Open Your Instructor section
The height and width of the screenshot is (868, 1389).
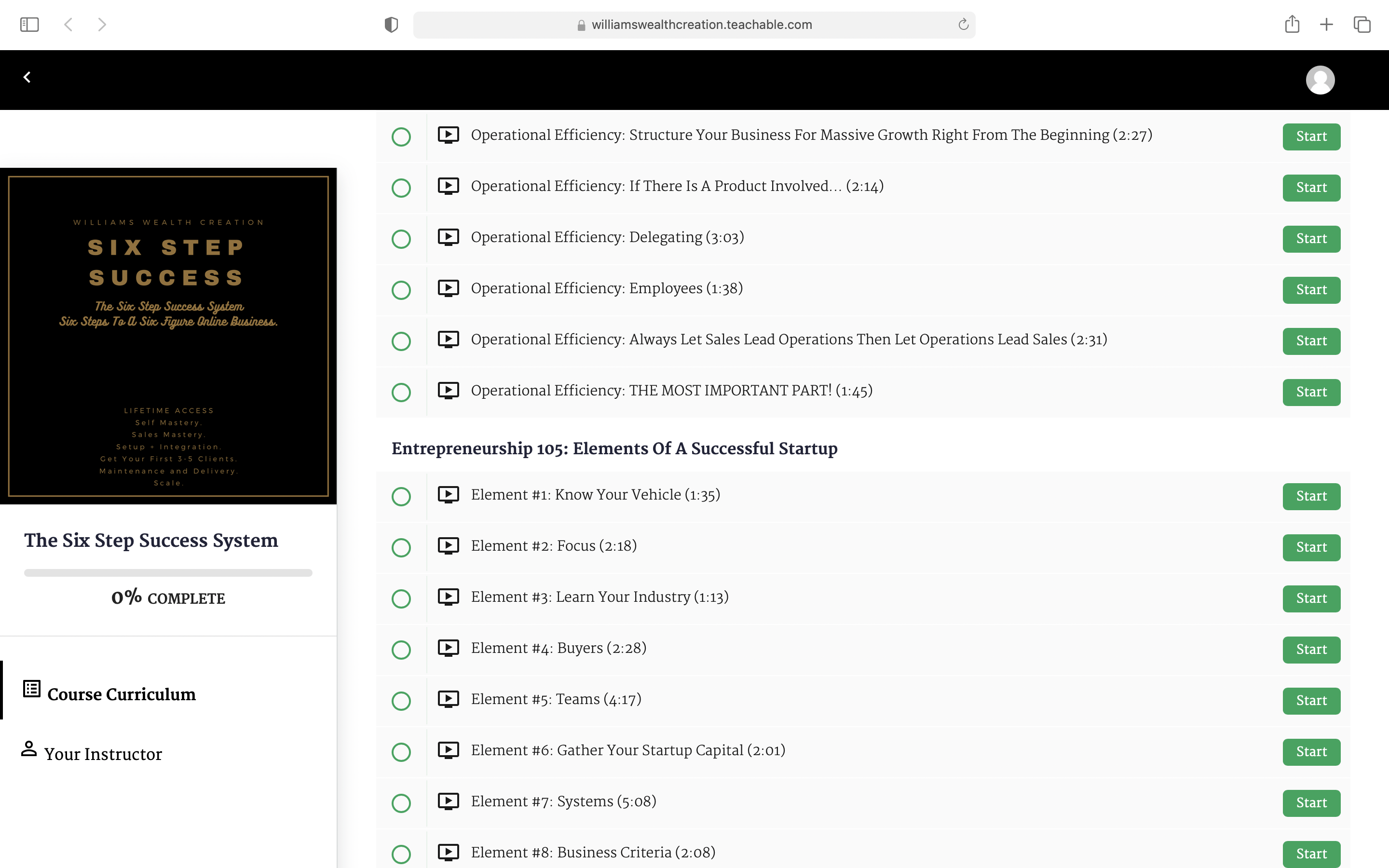pos(103,754)
